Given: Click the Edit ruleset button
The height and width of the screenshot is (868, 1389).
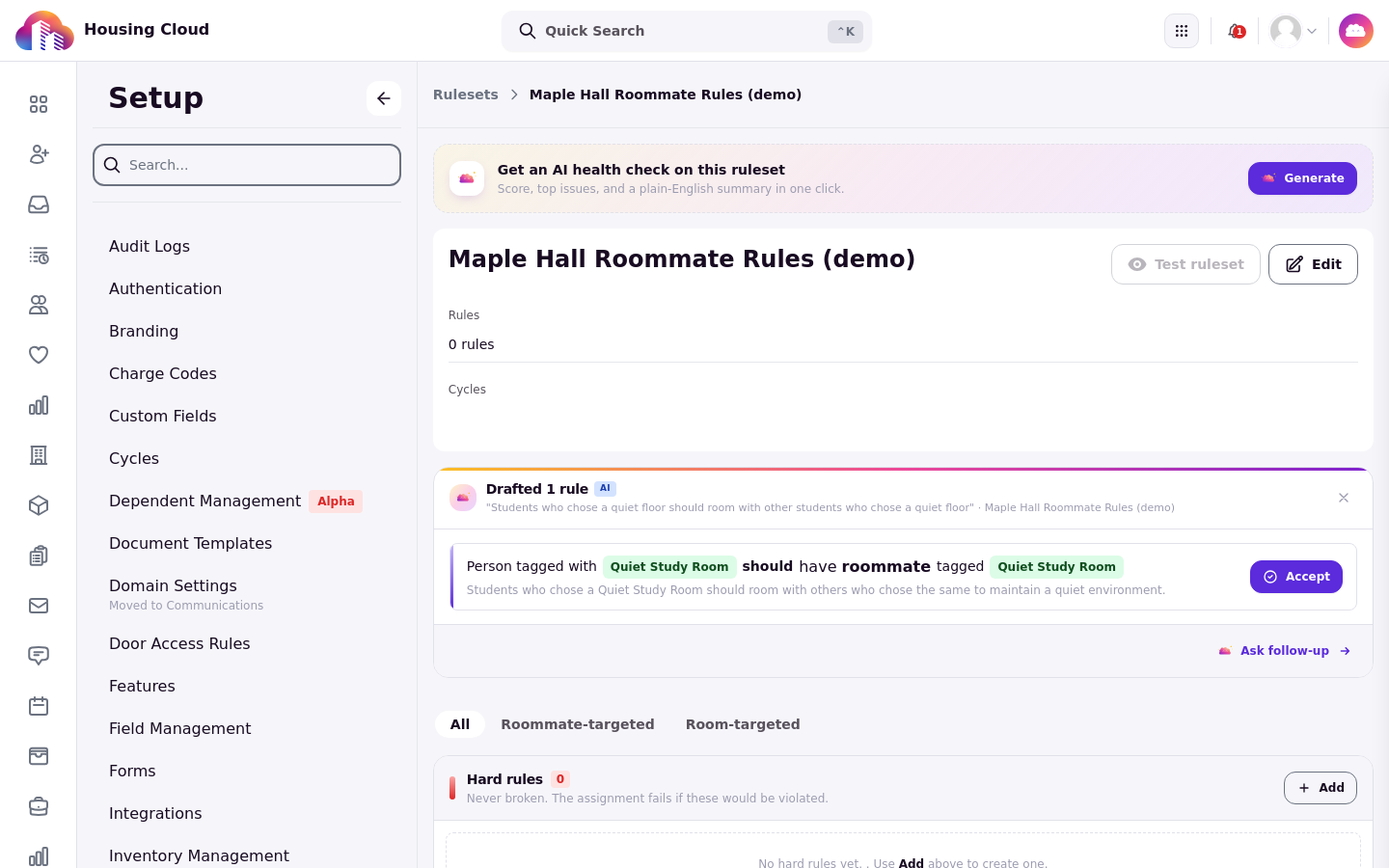Looking at the screenshot, I should coord(1313,264).
